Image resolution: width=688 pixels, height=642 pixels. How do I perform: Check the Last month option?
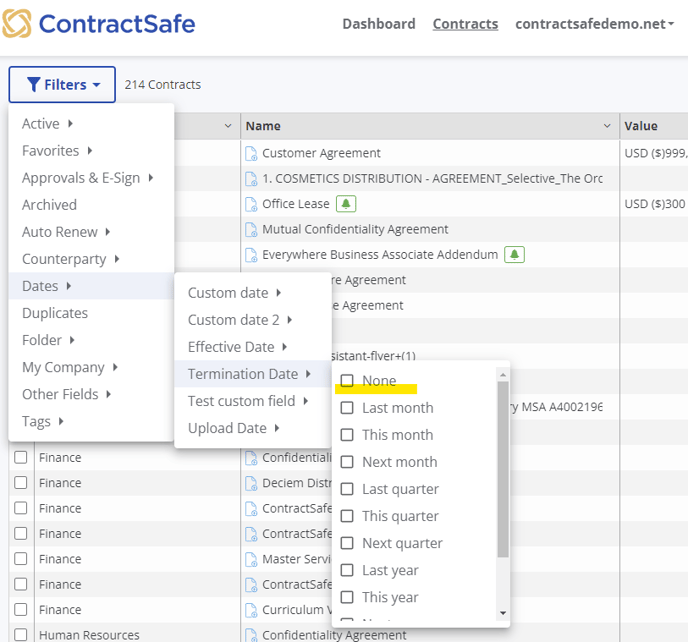[347, 408]
